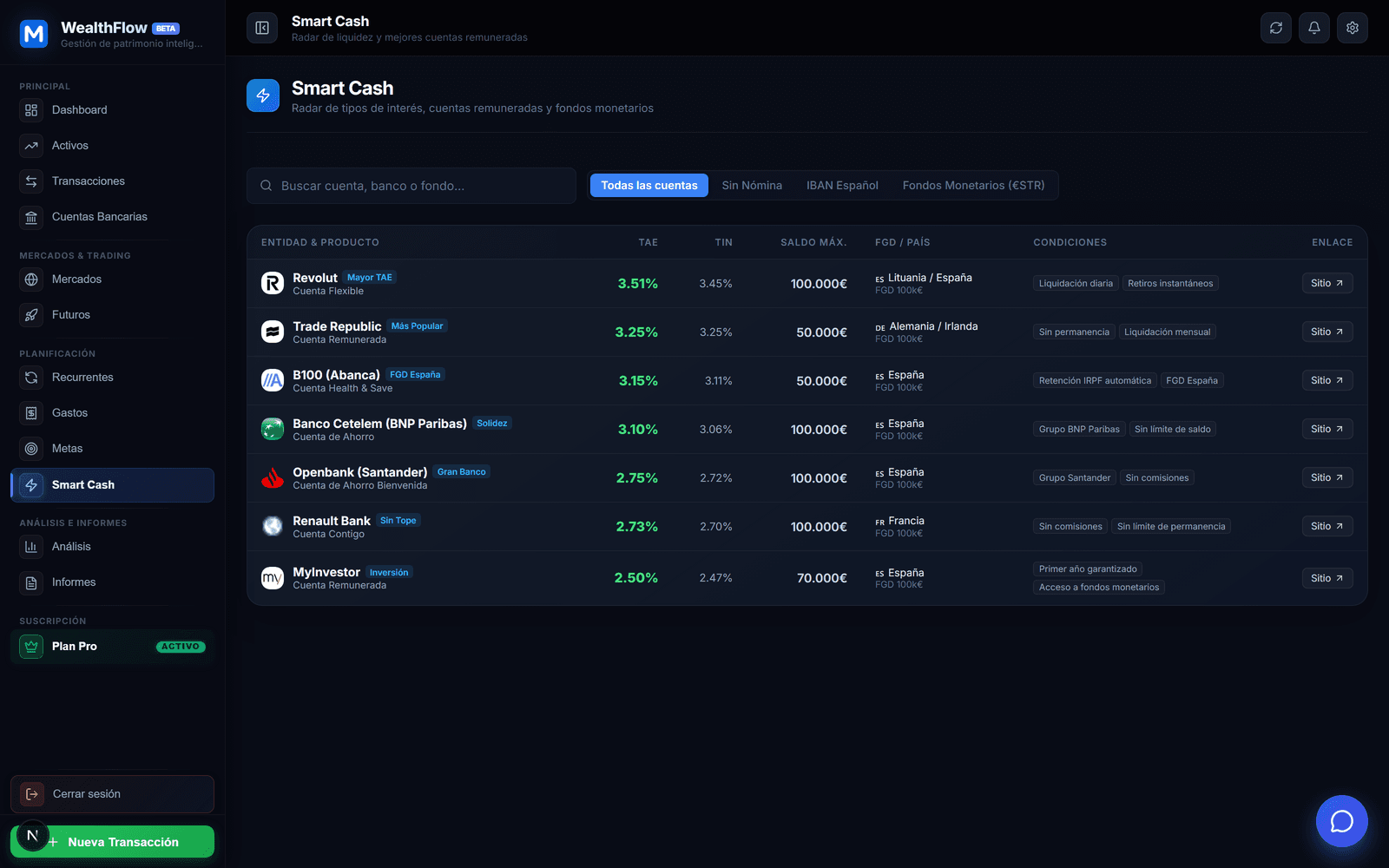Click the Informes document icon

31,582
